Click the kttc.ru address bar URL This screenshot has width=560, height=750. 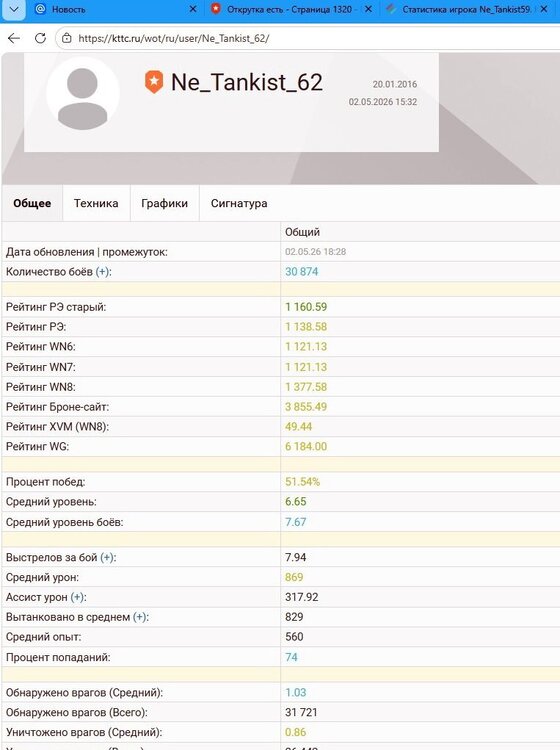[x=174, y=39]
